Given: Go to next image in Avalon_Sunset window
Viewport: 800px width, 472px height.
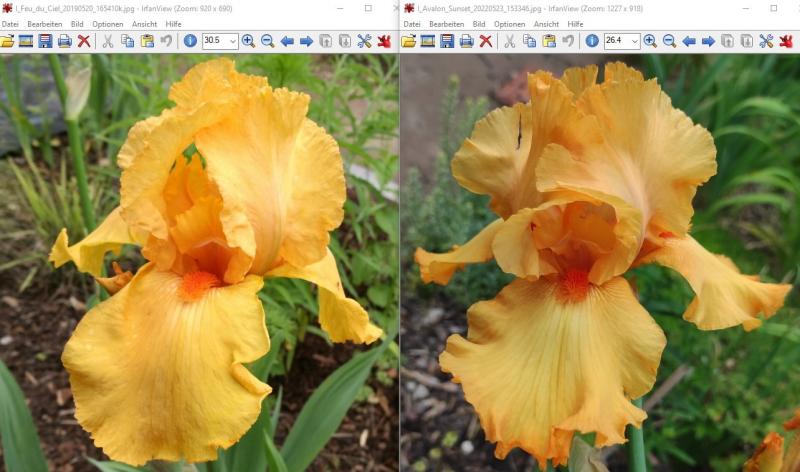Looking at the screenshot, I should (708, 41).
